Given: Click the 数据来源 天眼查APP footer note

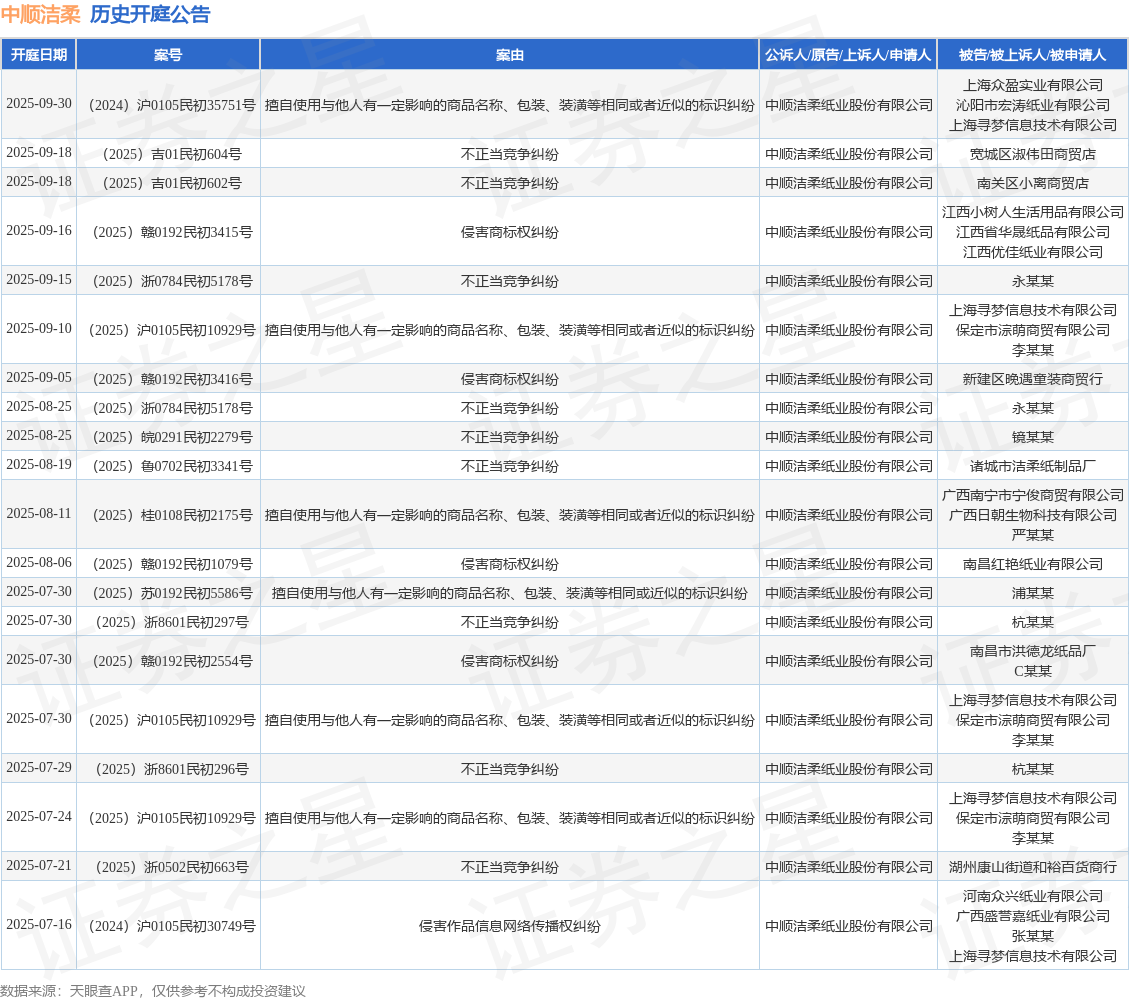Looking at the screenshot, I should click(x=153, y=991).
